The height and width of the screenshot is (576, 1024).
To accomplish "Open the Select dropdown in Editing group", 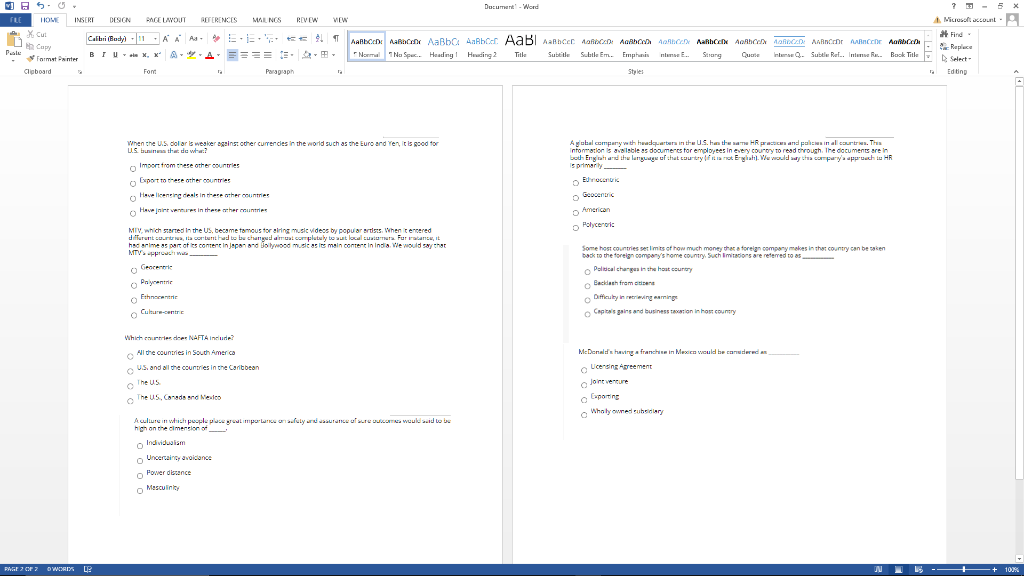I will coord(957,59).
